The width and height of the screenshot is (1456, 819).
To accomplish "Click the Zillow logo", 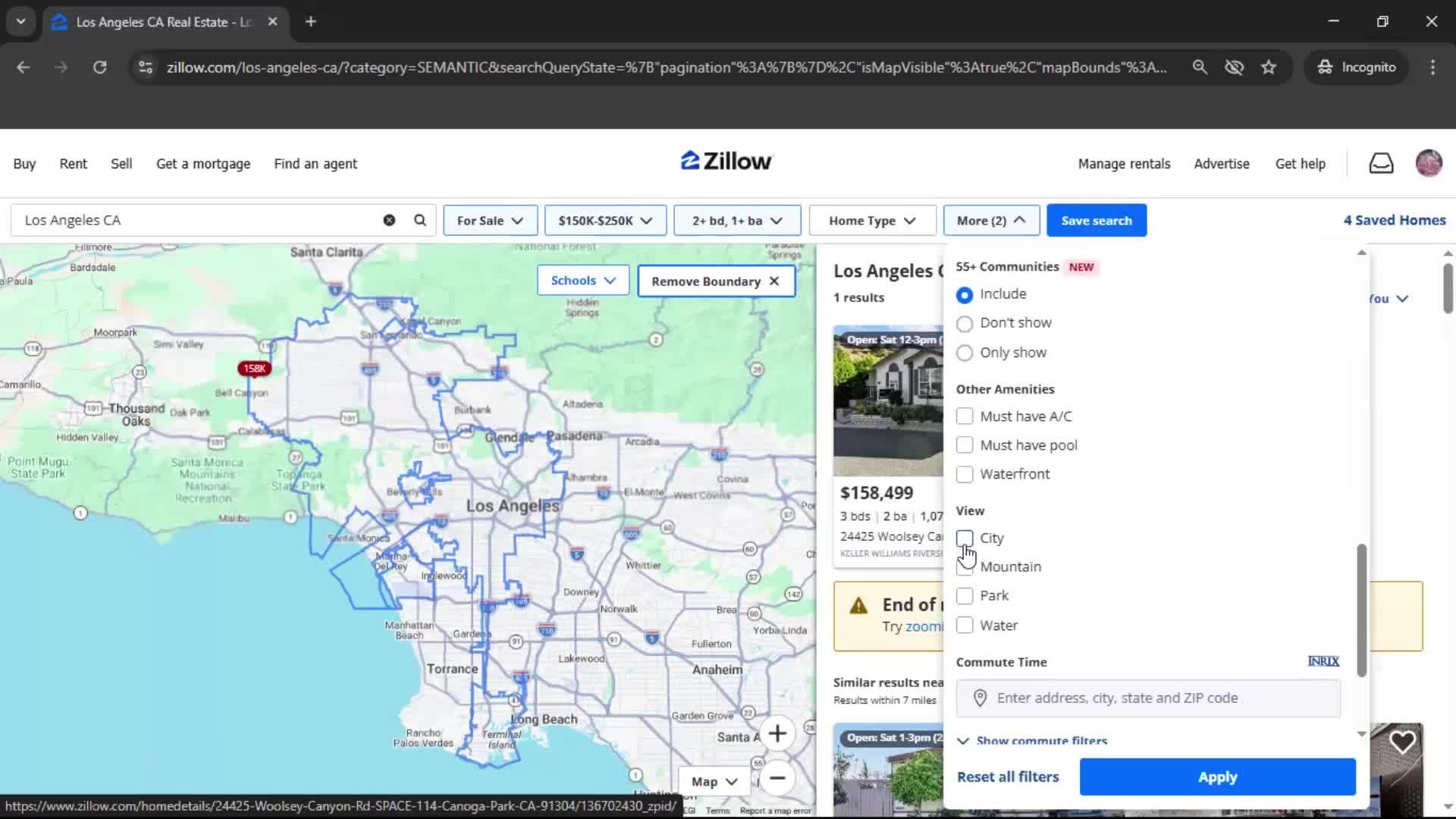I will tap(726, 161).
